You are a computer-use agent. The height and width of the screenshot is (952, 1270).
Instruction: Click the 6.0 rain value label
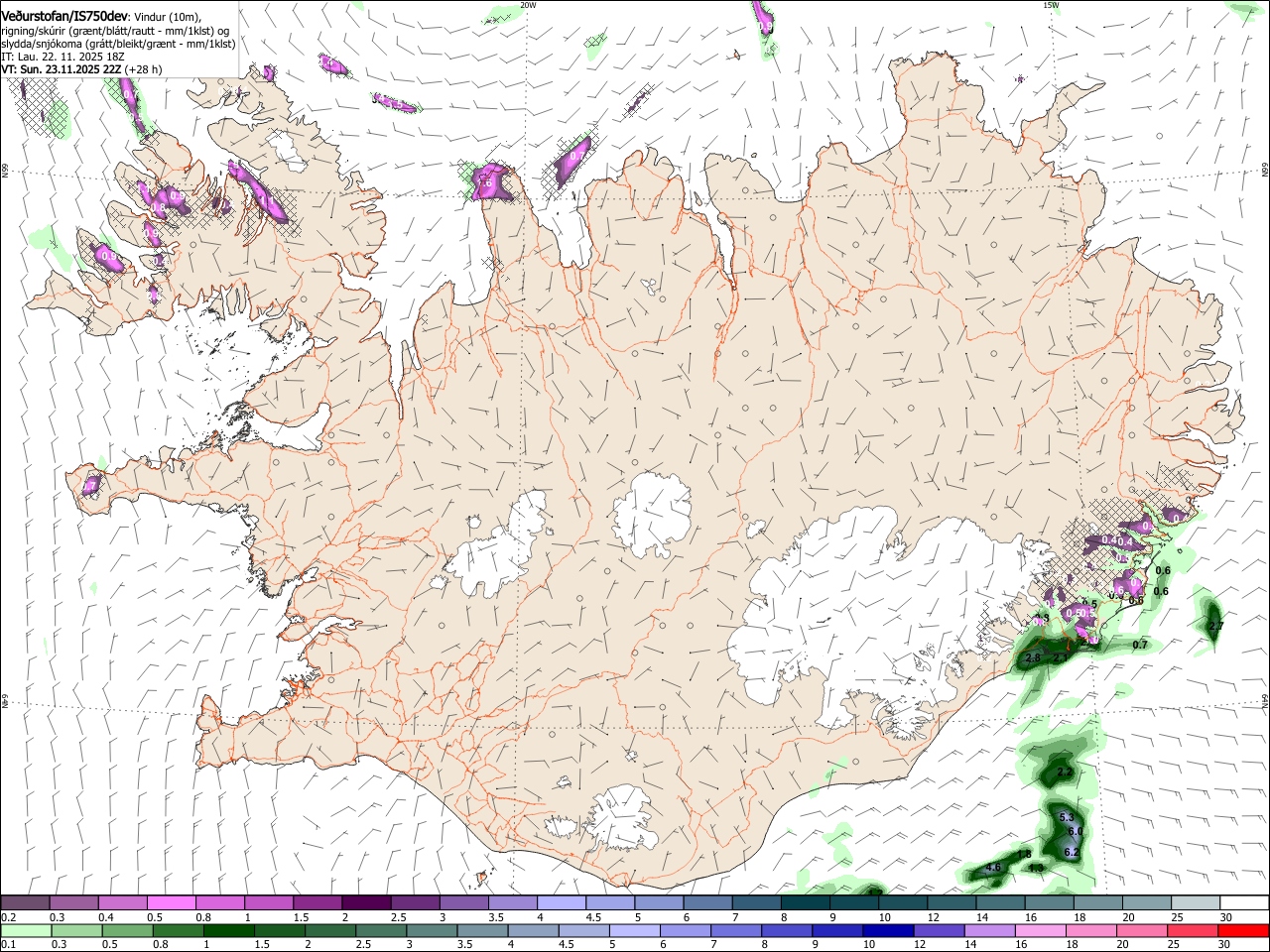point(1075,831)
